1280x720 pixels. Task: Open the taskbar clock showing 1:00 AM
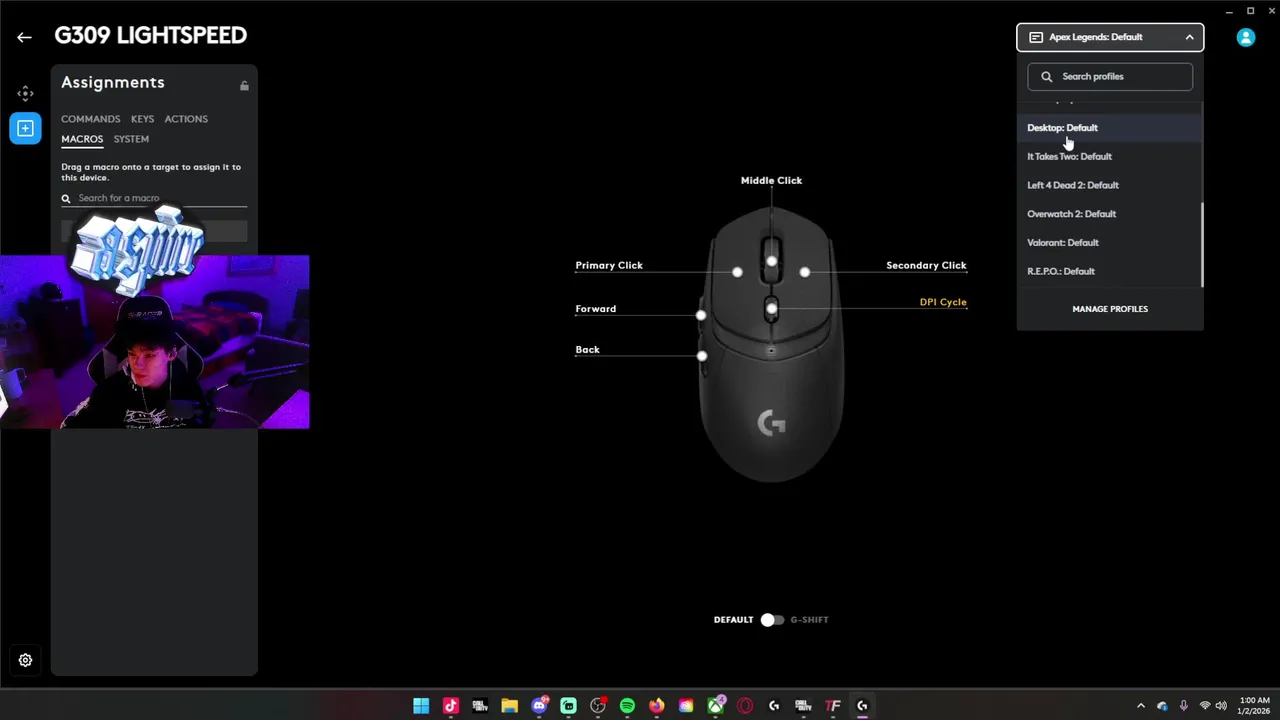pos(1254,706)
